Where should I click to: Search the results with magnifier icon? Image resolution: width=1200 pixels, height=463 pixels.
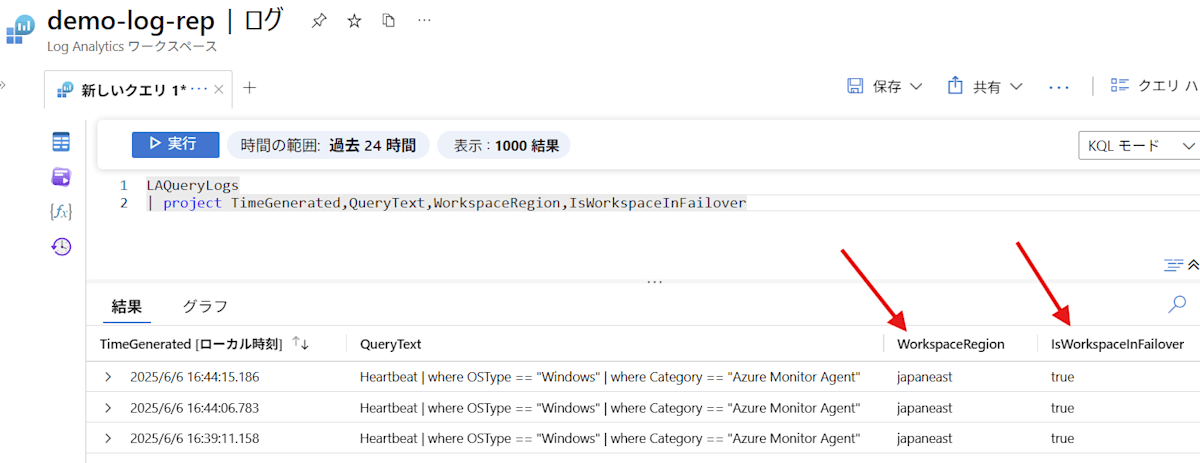click(1178, 304)
